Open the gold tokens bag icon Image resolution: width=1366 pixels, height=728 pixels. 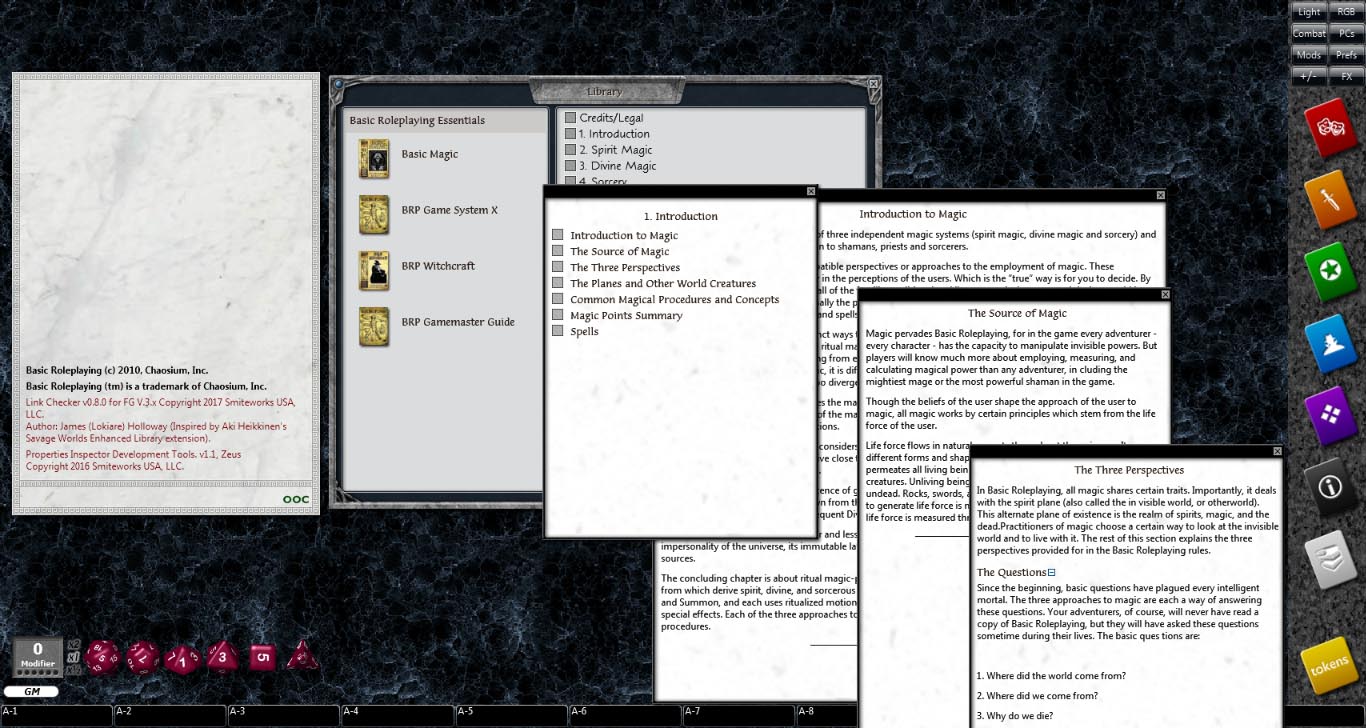tap(1329, 665)
